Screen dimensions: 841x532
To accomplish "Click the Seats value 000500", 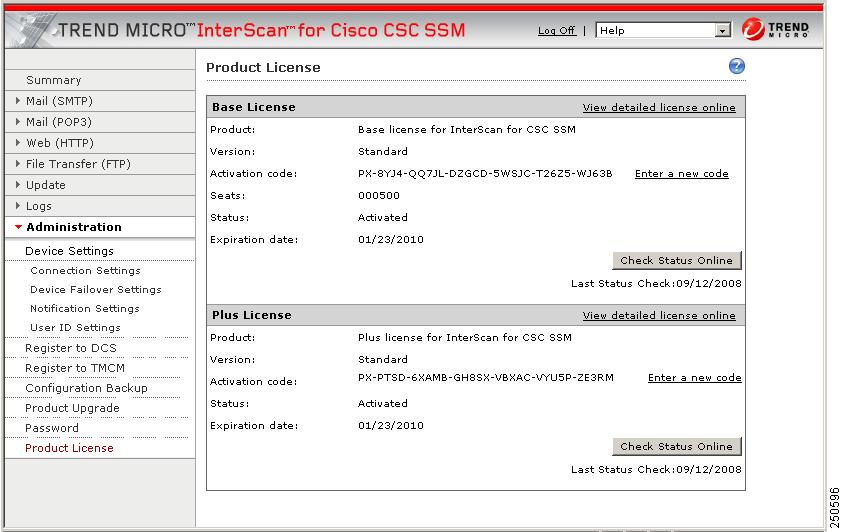I will click(x=379, y=195).
